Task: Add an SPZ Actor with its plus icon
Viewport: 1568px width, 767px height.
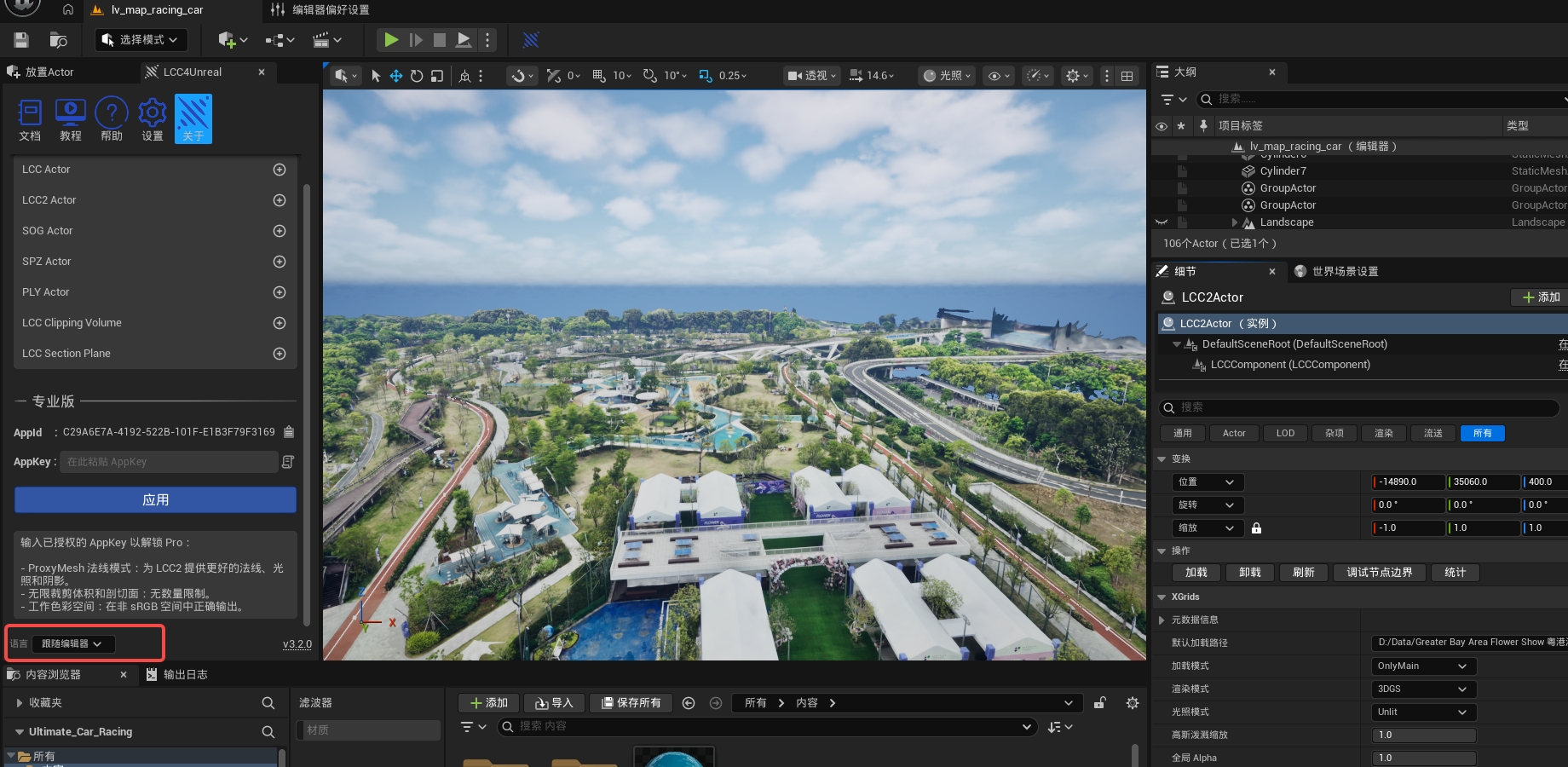Action: [x=279, y=262]
